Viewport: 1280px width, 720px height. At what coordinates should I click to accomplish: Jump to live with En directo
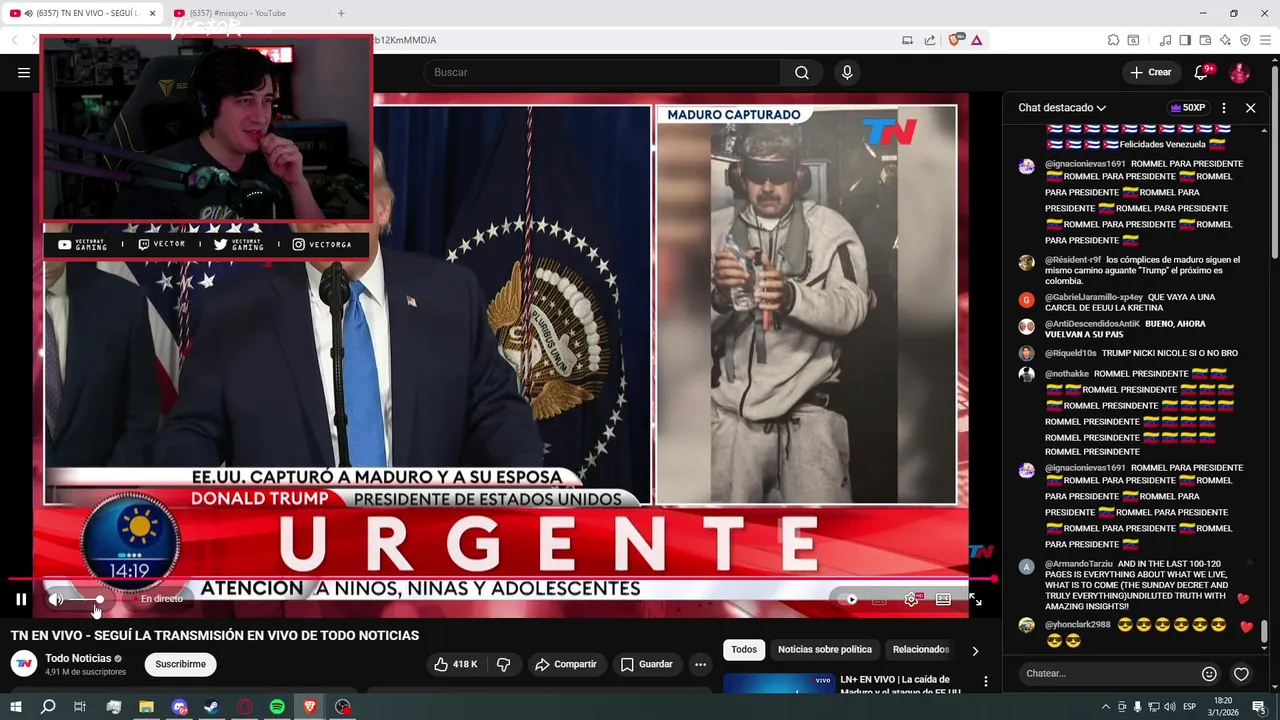pyautogui.click(x=161, y=599)
